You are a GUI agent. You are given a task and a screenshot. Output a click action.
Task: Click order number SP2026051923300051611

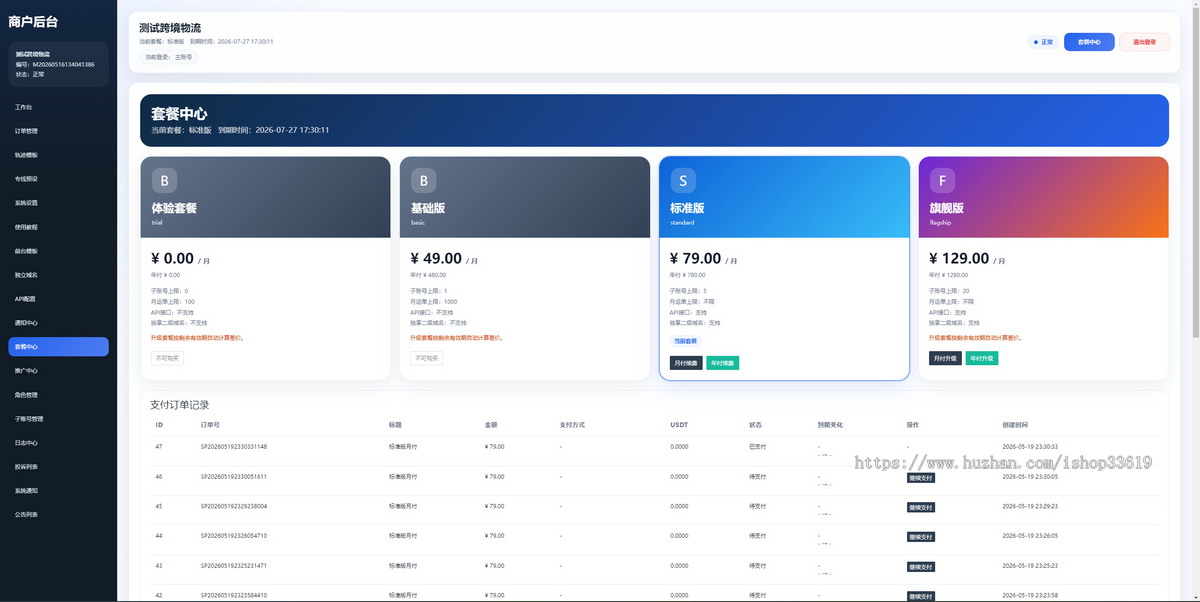[234, 476]
